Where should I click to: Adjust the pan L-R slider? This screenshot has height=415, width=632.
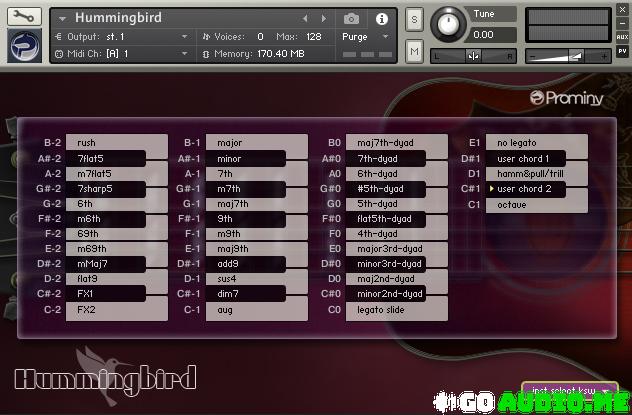tap(474, 56)
